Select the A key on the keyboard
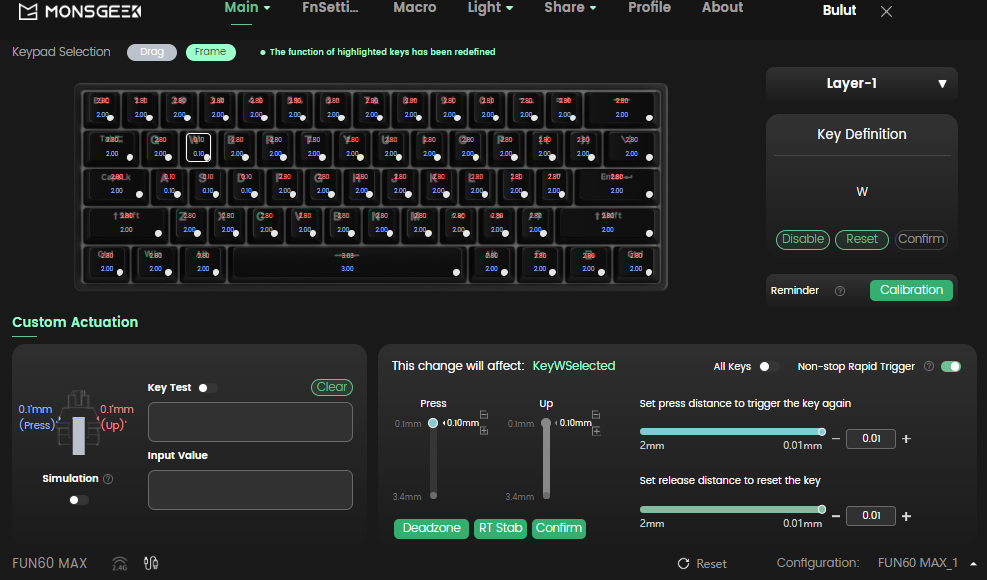The height and width of the screenshot is (580, 987). click(169, 185)
